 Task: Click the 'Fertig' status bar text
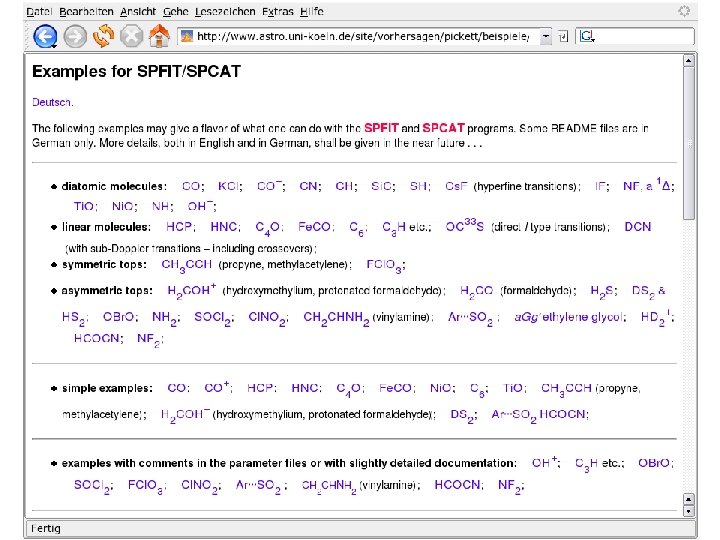click(x=46, y=529)
